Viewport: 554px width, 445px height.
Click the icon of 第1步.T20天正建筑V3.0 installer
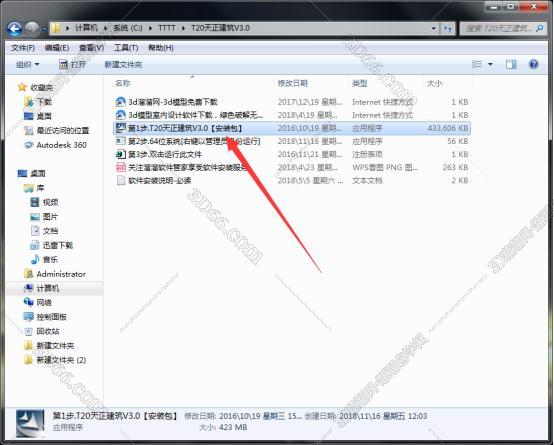point(121,128)
